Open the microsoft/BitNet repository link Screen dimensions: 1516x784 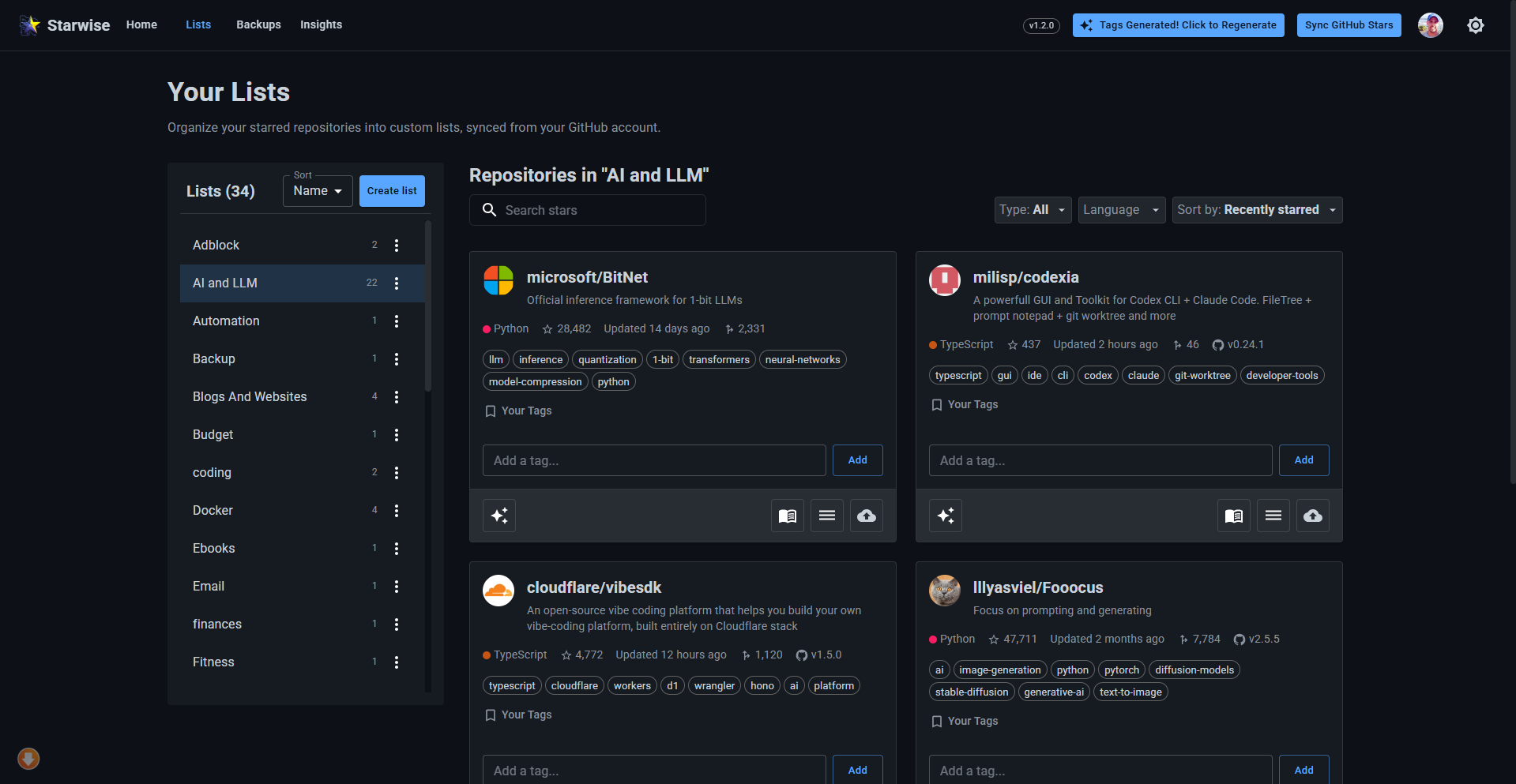click(587, 277)
